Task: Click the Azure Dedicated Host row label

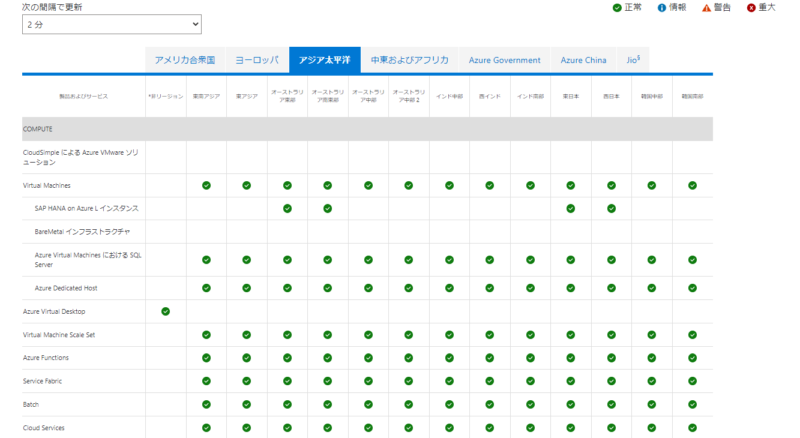Action: pos(66,288)
